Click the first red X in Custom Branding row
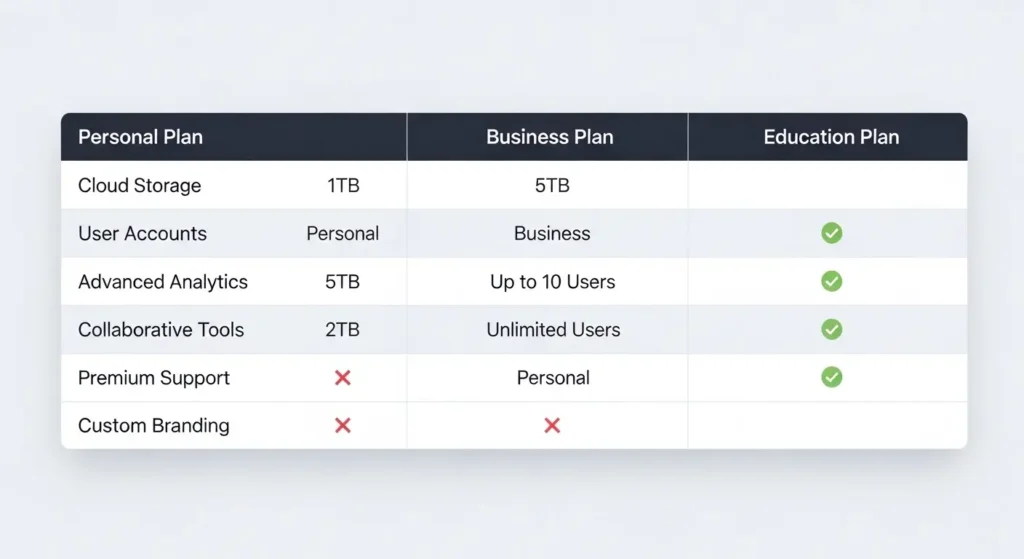 pyautogui.click(x=342, y=425)
